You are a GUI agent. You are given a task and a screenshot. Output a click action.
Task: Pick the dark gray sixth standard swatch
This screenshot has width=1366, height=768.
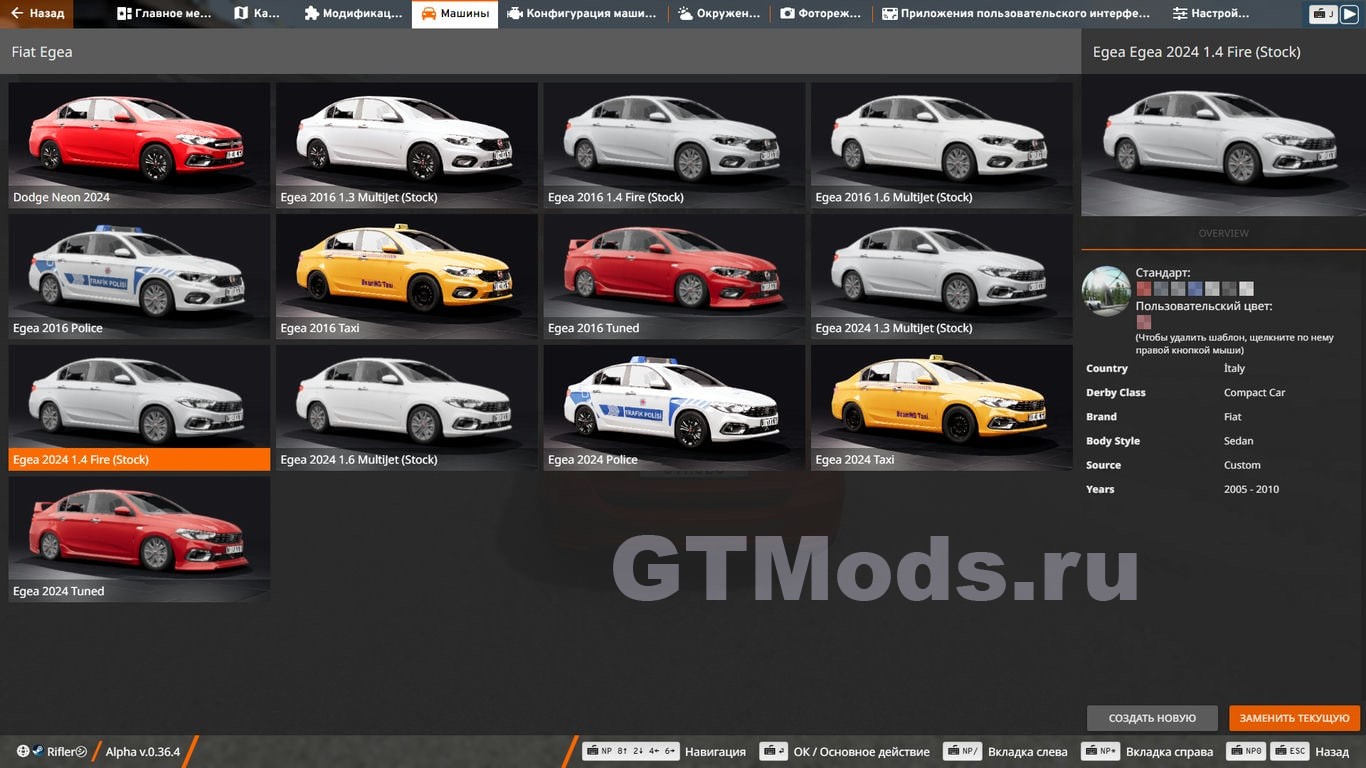1228,289
